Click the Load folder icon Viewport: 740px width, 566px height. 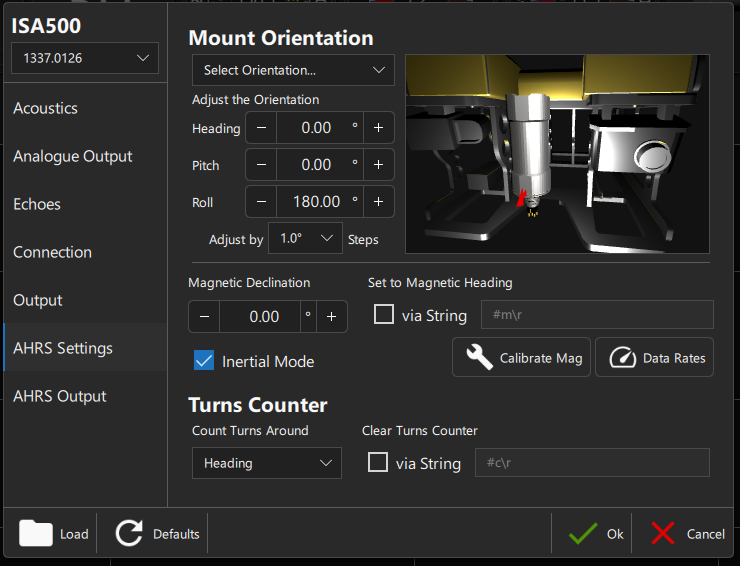coord(37,533)
